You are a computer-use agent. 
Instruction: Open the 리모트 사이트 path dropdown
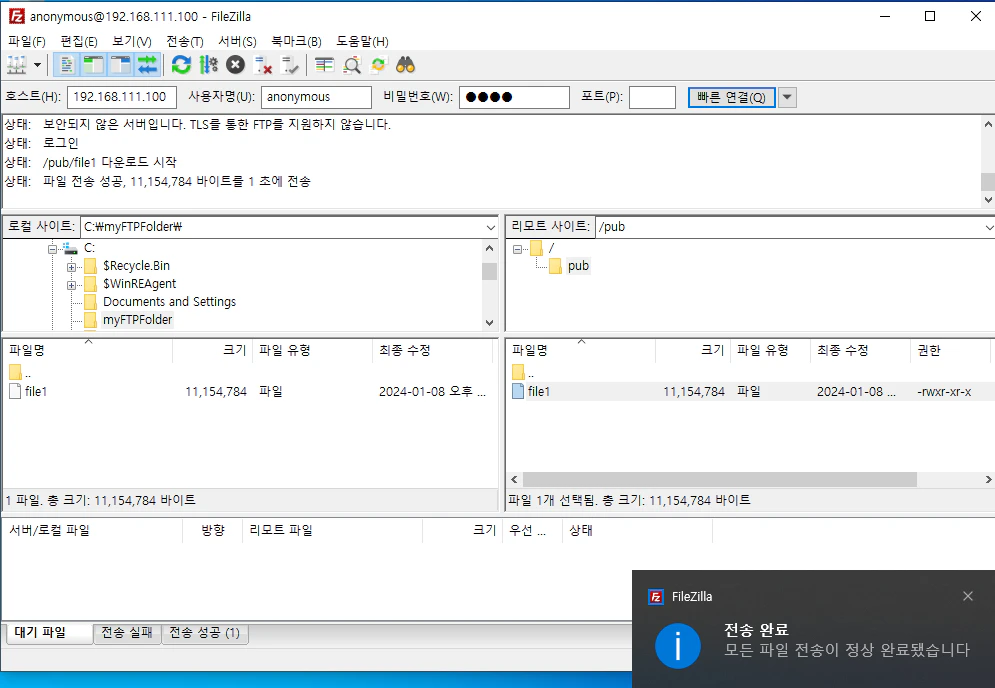(988, 227)
